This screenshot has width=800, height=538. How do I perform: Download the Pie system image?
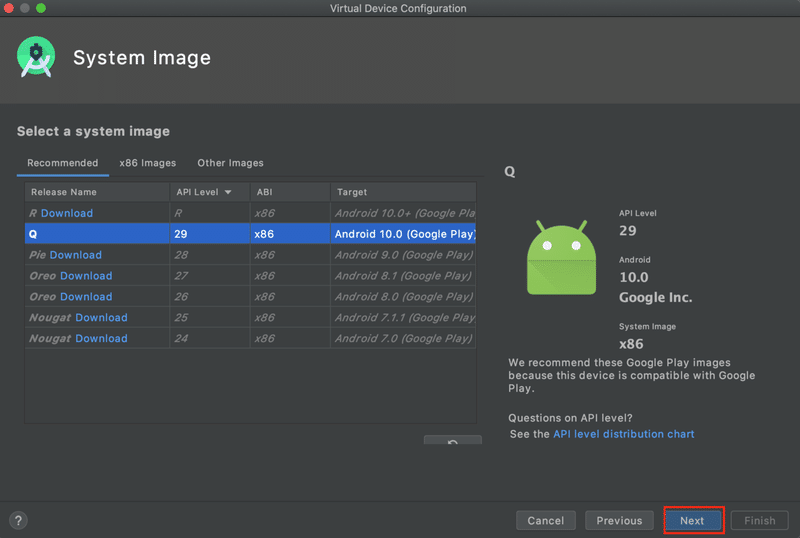pyautogui.click(x=76, y=255)
